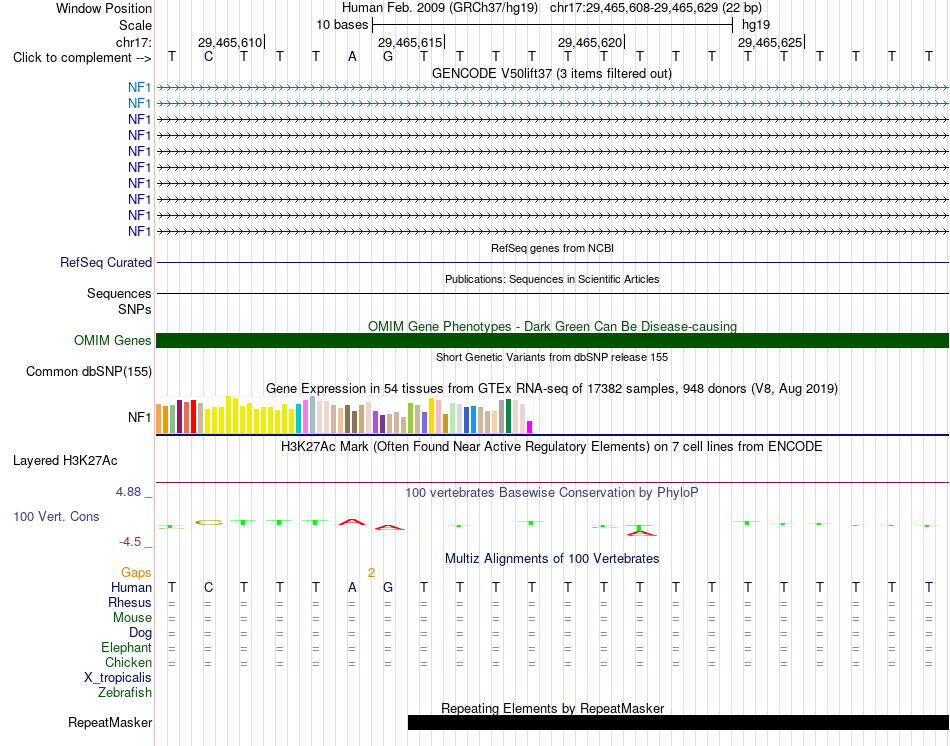Click the '100 Vert. Cons' track label

tap(56, 516)
